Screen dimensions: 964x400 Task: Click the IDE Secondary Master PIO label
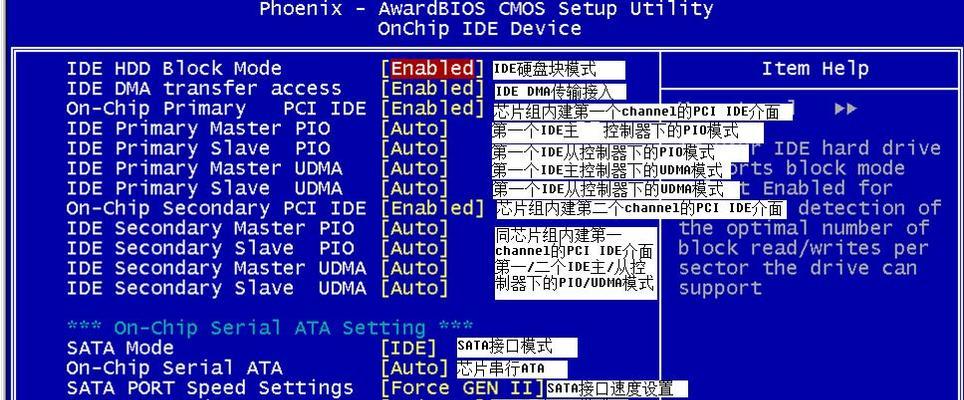210,229
